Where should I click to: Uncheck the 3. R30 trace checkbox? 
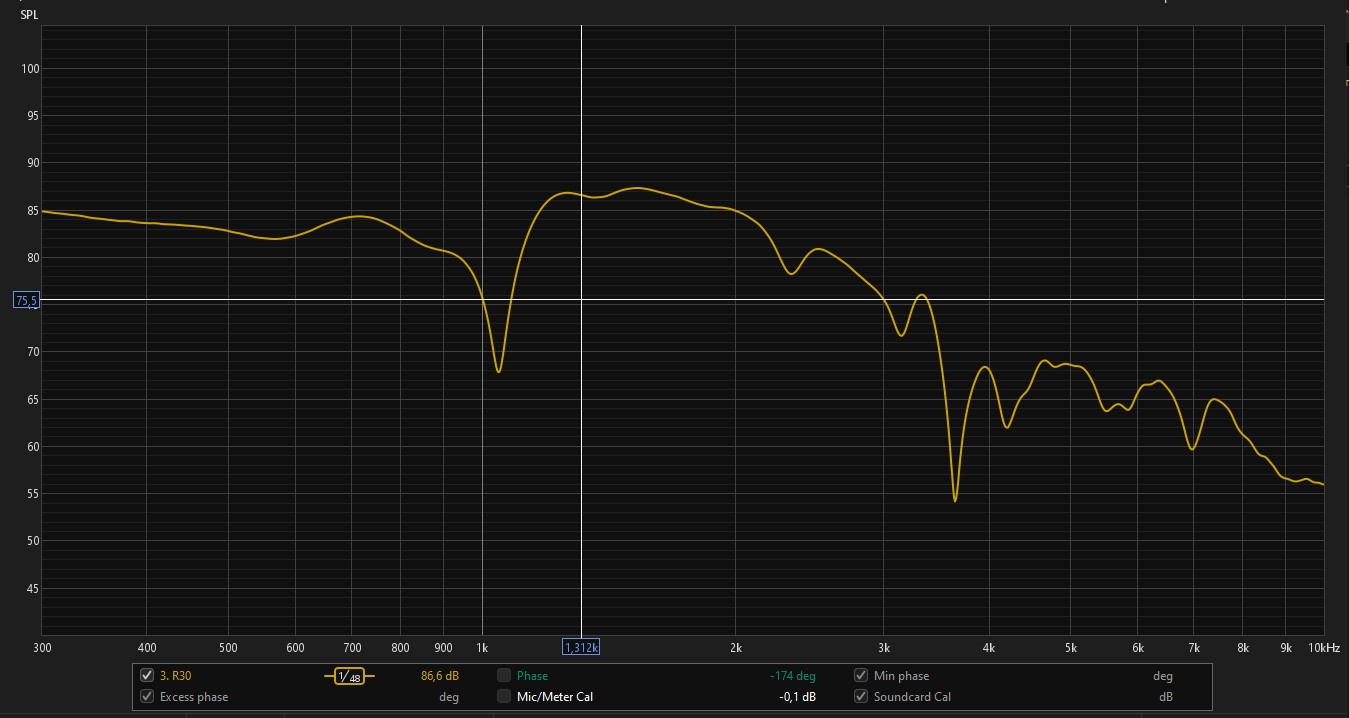pos(147,676)
